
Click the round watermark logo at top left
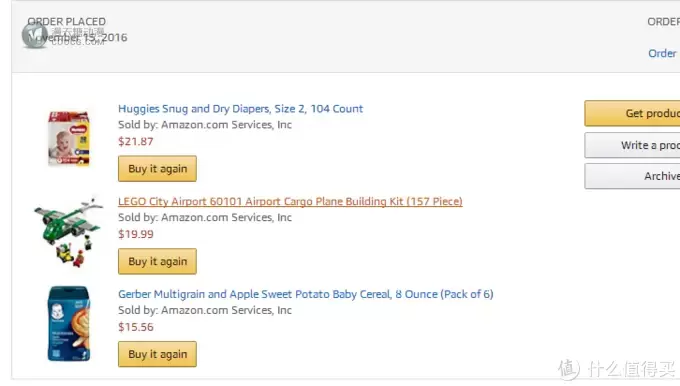pyautogui.click(x=34, y=35)
